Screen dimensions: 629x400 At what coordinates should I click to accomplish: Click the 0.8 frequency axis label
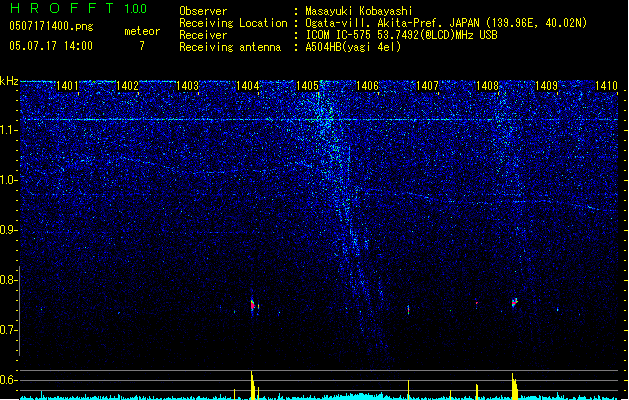coord(8,280)
